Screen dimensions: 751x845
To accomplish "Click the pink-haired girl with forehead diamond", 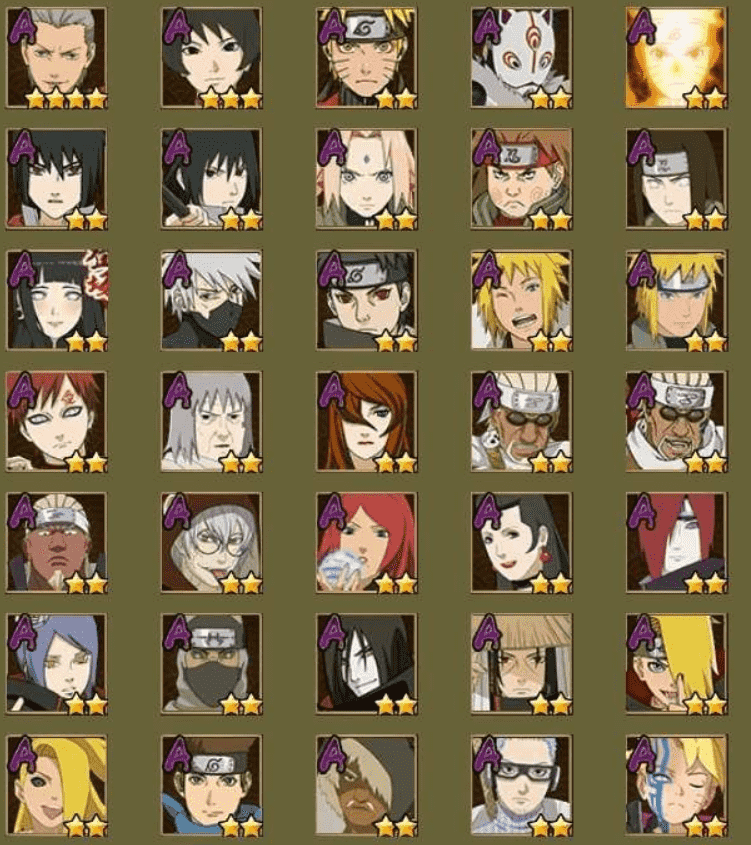I will tap(366, 179).
